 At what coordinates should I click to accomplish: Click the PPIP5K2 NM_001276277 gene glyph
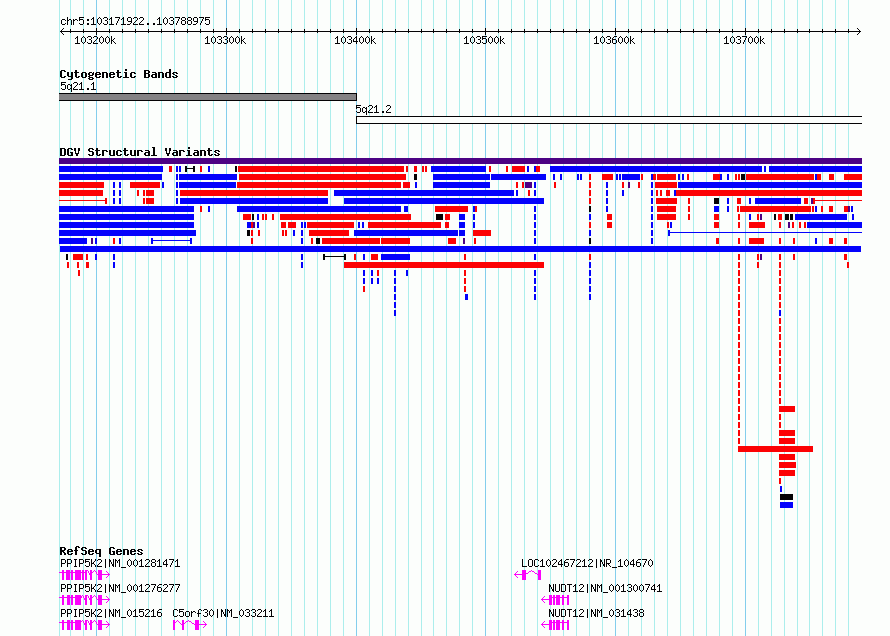click(85, 600)
